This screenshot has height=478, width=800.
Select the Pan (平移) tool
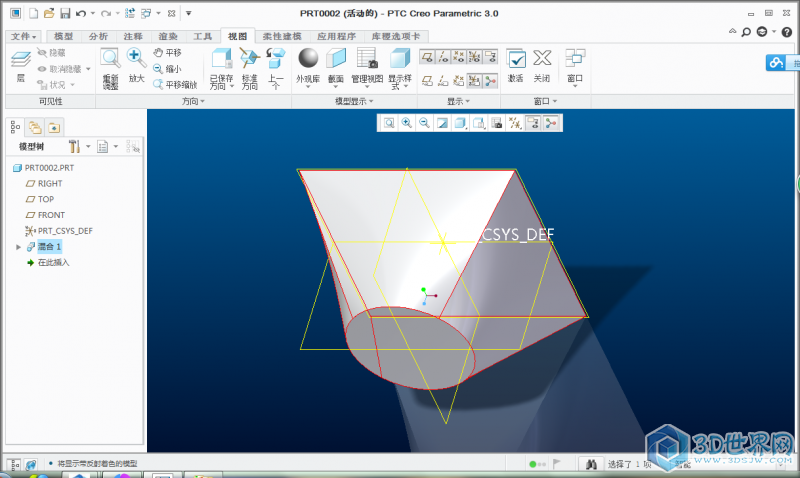[x=167, y=53]
